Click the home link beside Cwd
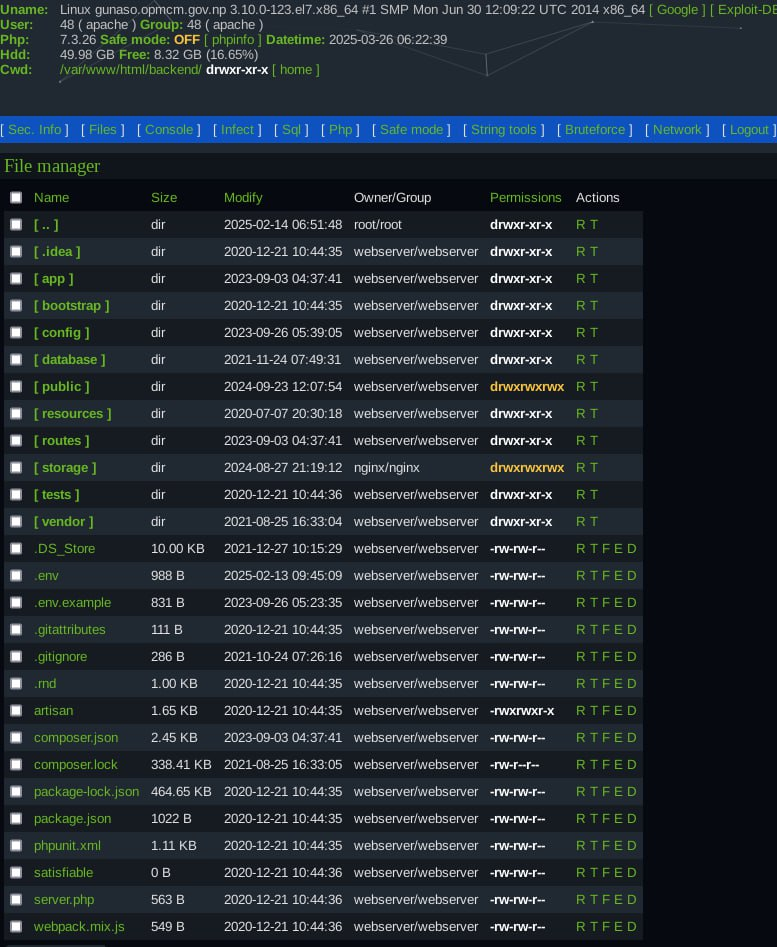The image size is (777, 947). (x=296, y=69)
